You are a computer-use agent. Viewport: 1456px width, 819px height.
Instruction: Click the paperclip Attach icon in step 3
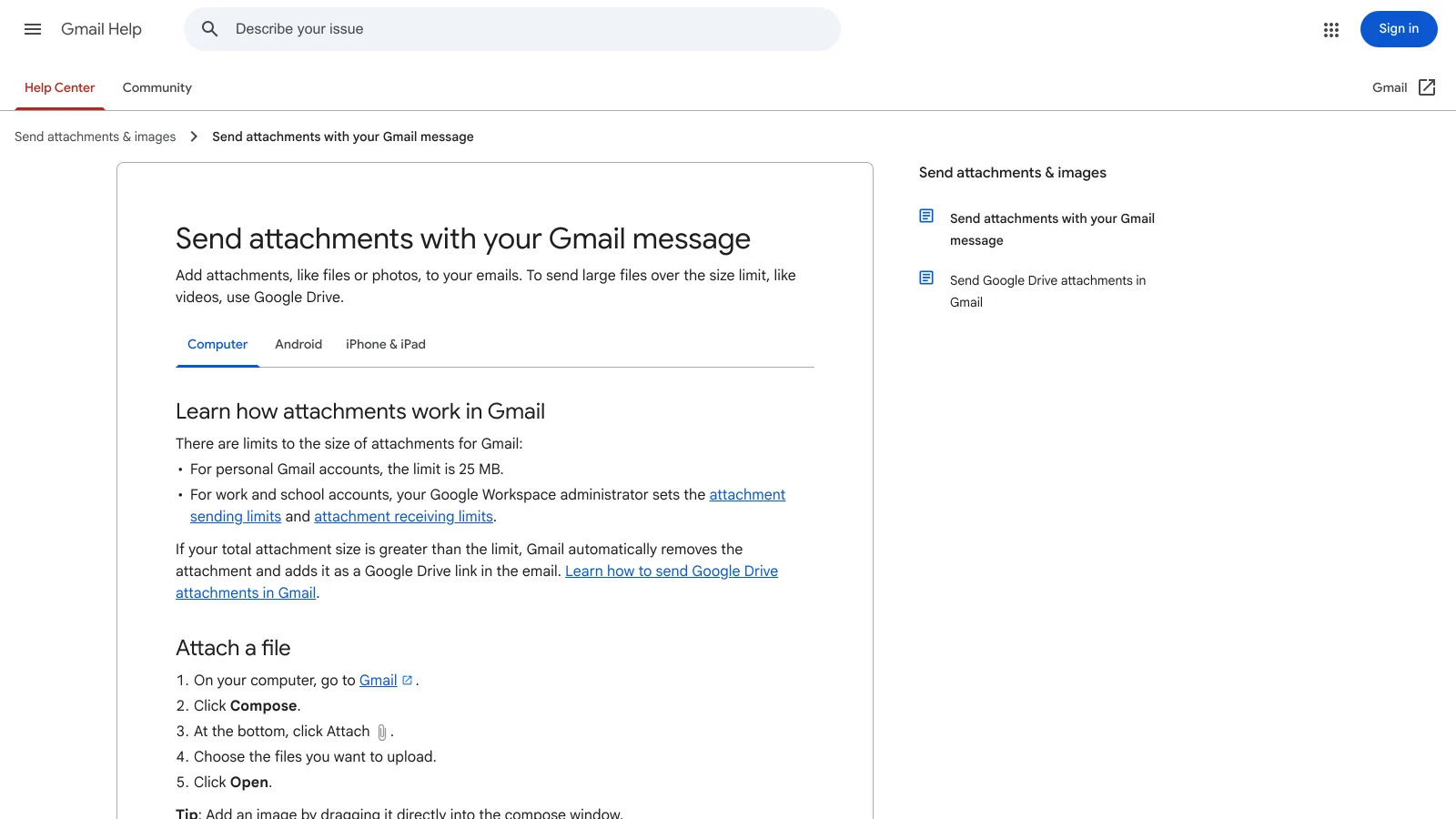click(x=382, y=732)
